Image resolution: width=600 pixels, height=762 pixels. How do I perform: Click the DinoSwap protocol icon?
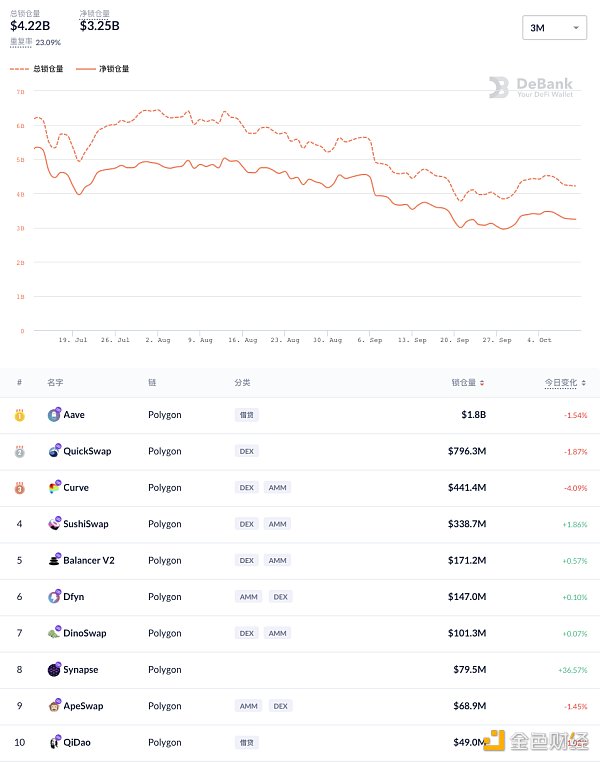pyautogui.click(x=54, y=633)
